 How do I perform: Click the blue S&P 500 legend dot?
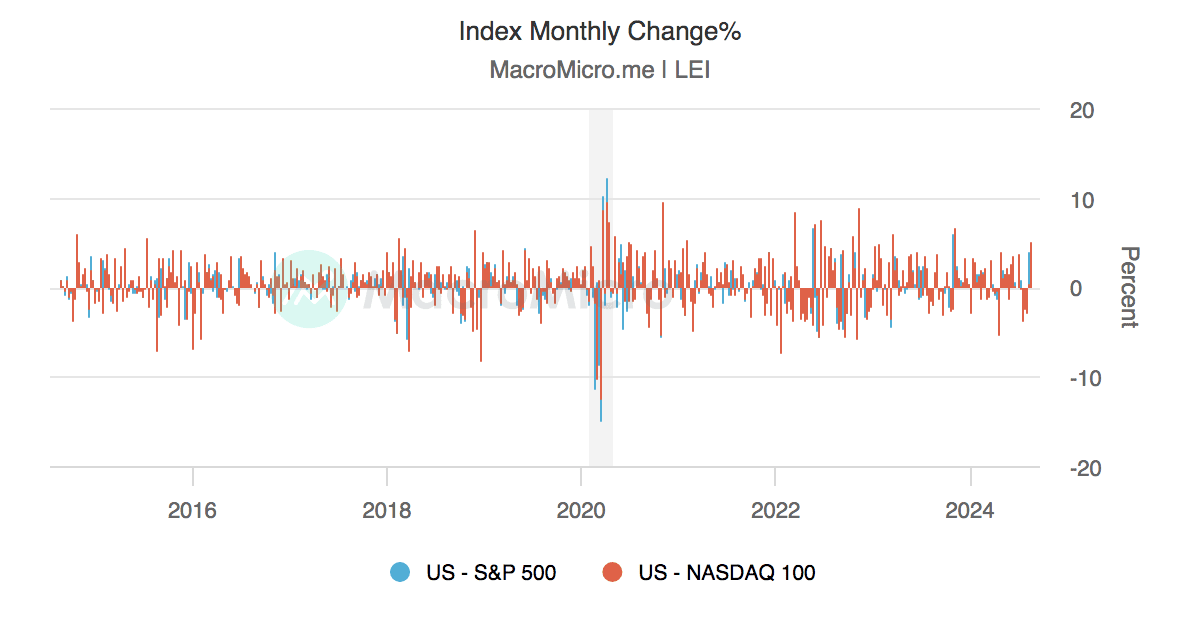[x=400, y=573]
